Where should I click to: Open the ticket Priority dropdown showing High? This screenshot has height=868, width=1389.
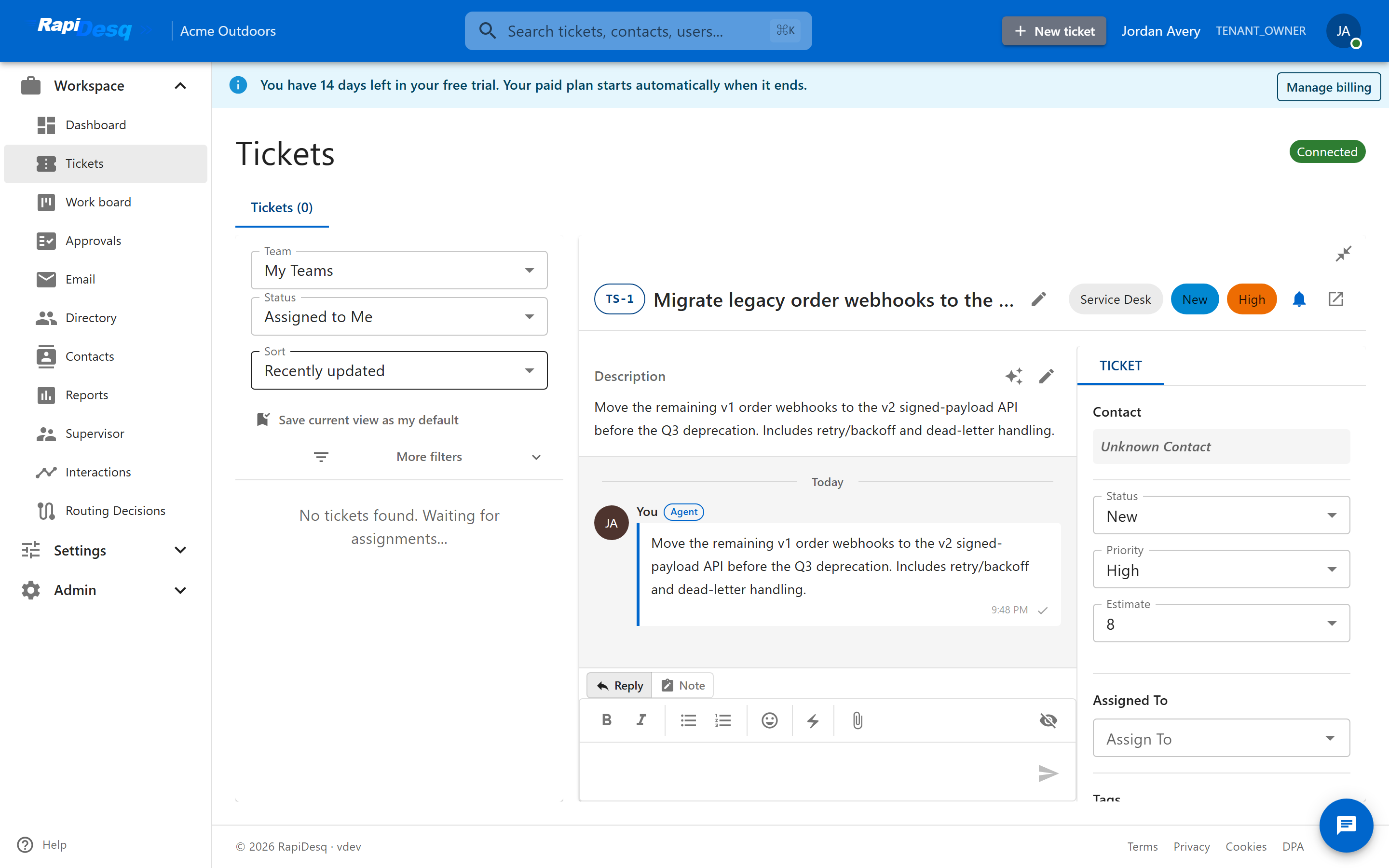(1221, 570)
